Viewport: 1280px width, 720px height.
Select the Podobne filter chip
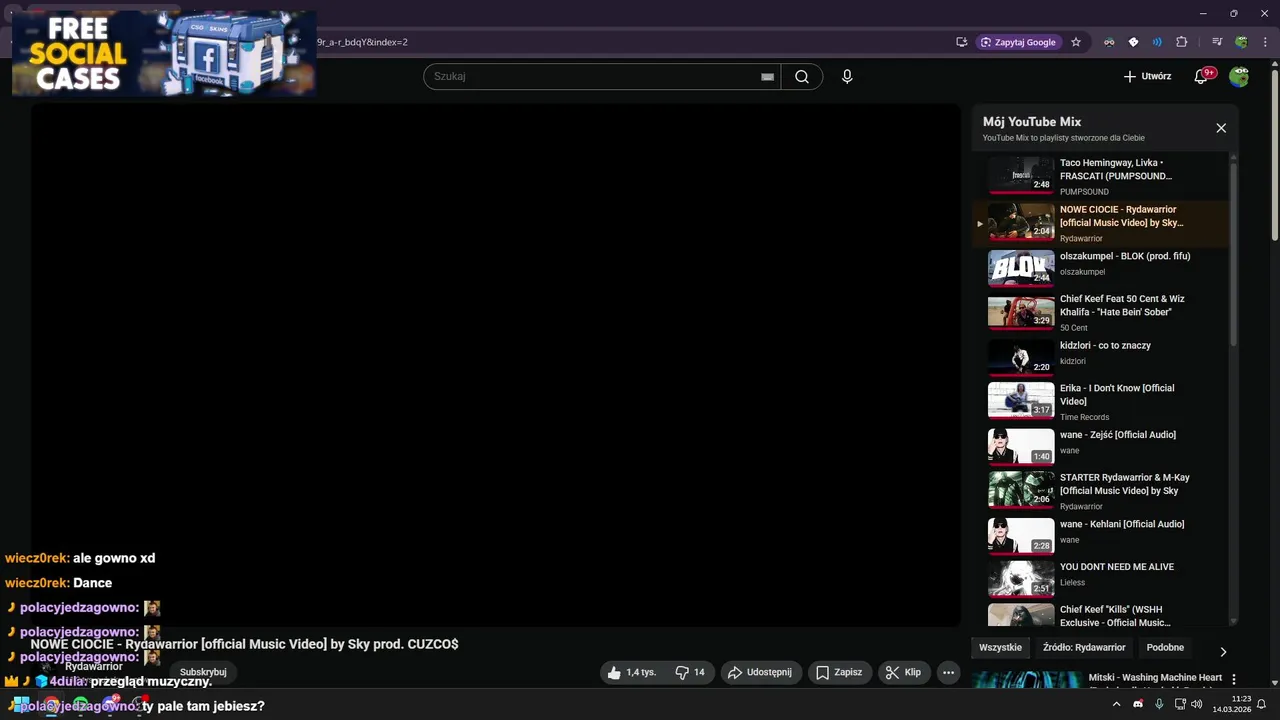[1165, 647]
